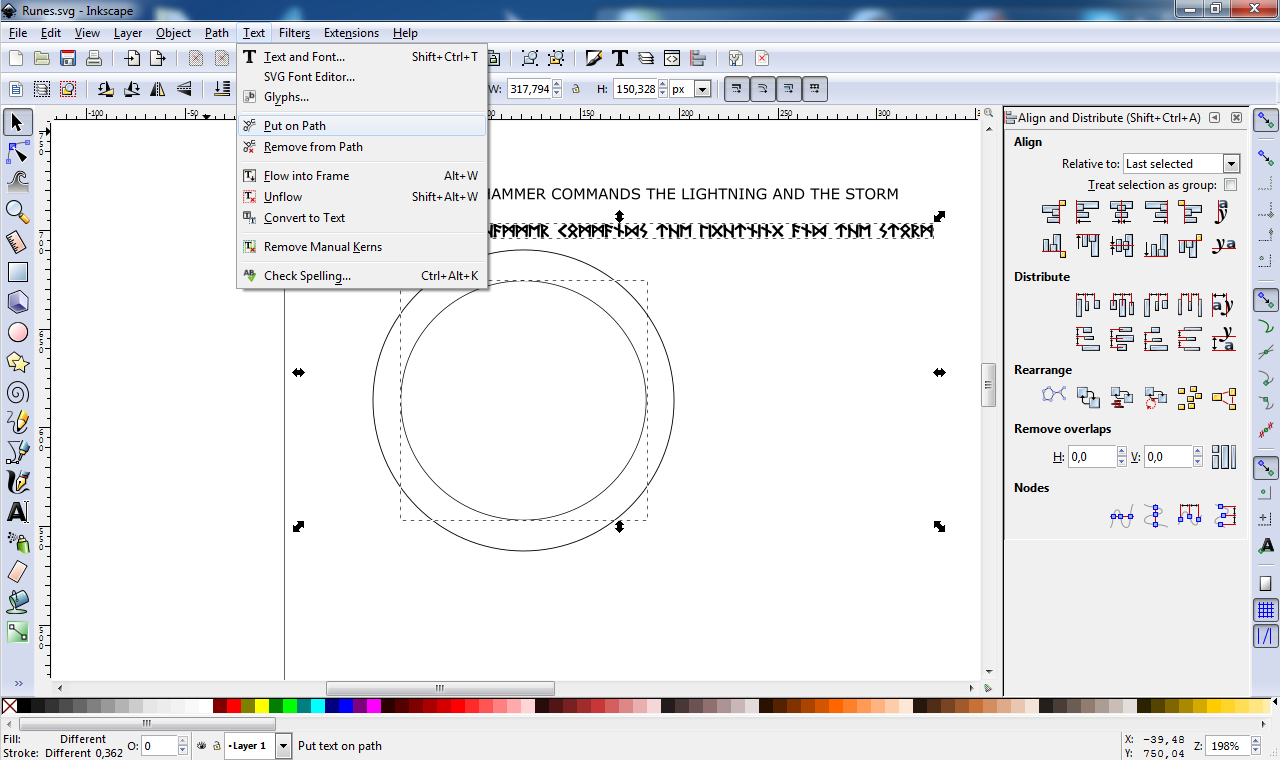Select the Selector arrow tool
The width and height of the screenshot is (1280, 760).
17,123
